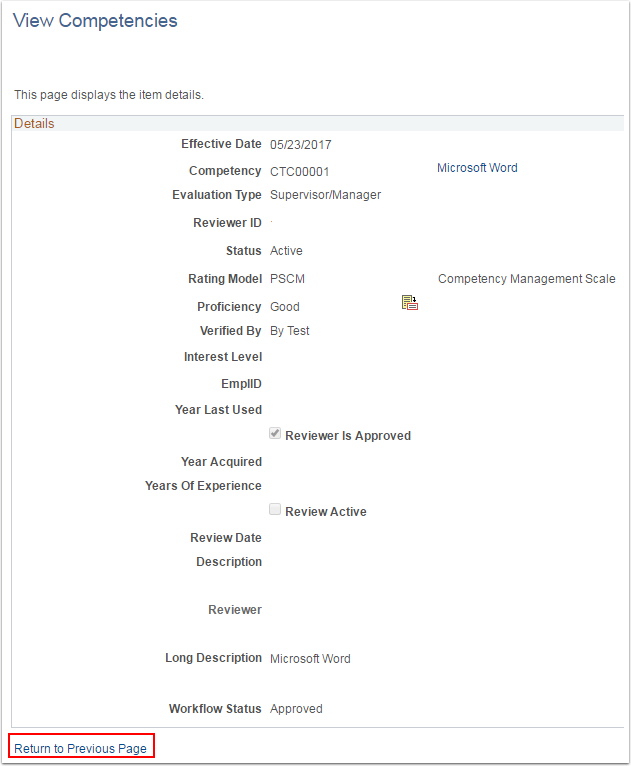Click the Workflow Status label
The width and height of the screenshot is (631, 766).
point(215,708)
